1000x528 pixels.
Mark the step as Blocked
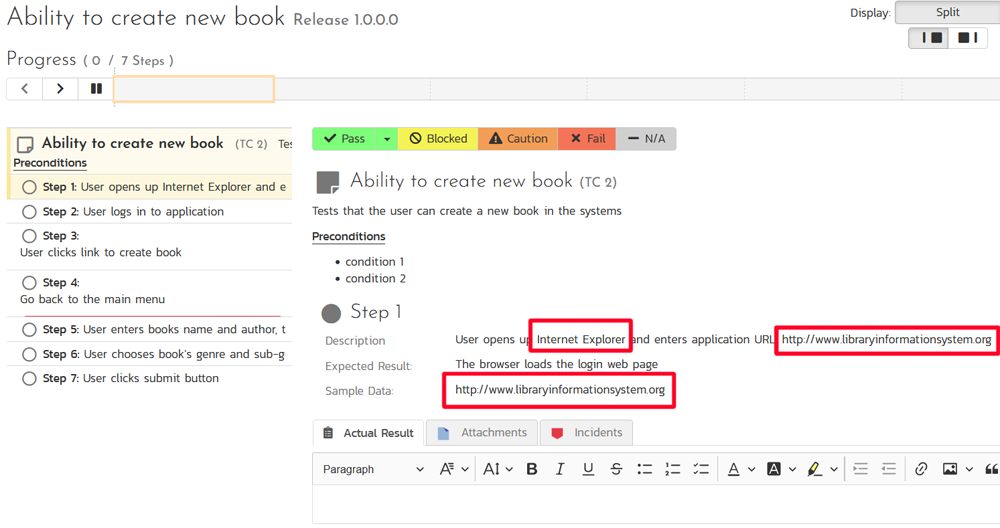pyautogui.click(x=438, y=139)
